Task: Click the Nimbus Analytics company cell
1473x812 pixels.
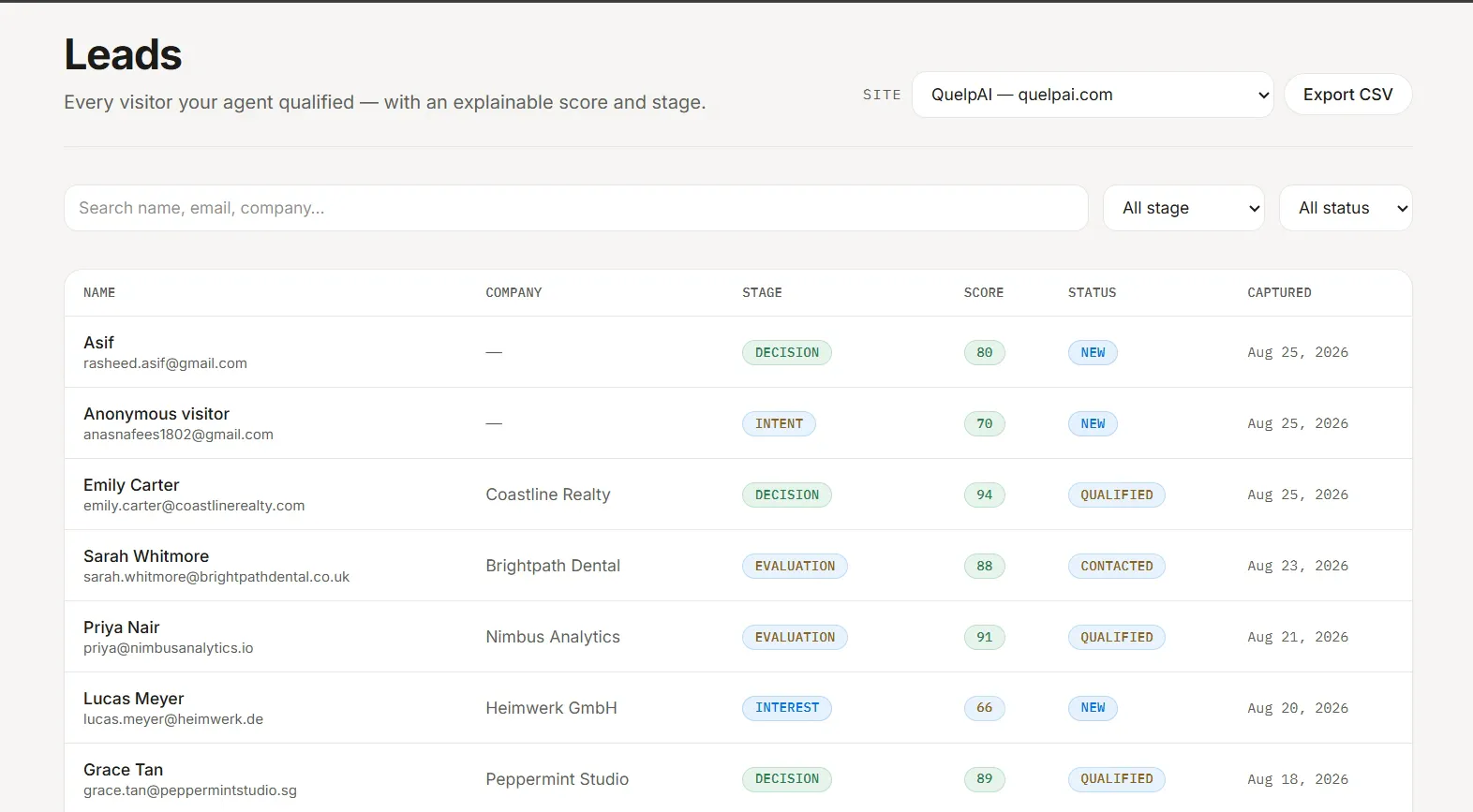Action: coord(553,637)
